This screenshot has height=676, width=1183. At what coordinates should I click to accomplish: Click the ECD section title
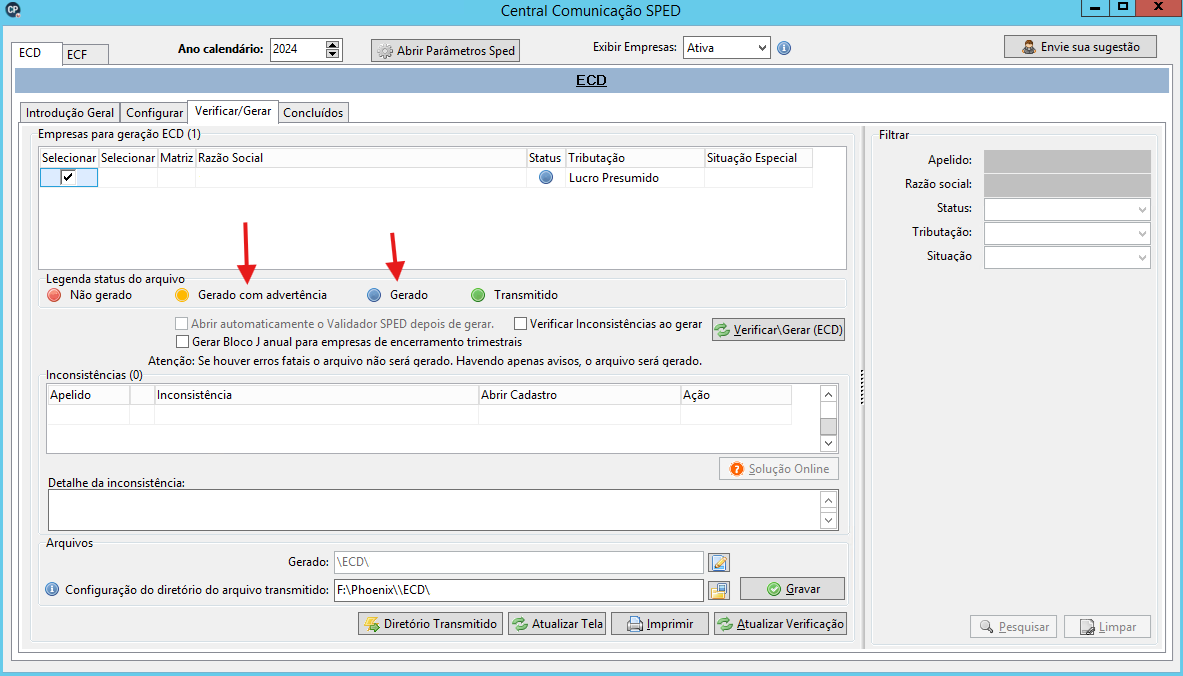tap(591, 80)
